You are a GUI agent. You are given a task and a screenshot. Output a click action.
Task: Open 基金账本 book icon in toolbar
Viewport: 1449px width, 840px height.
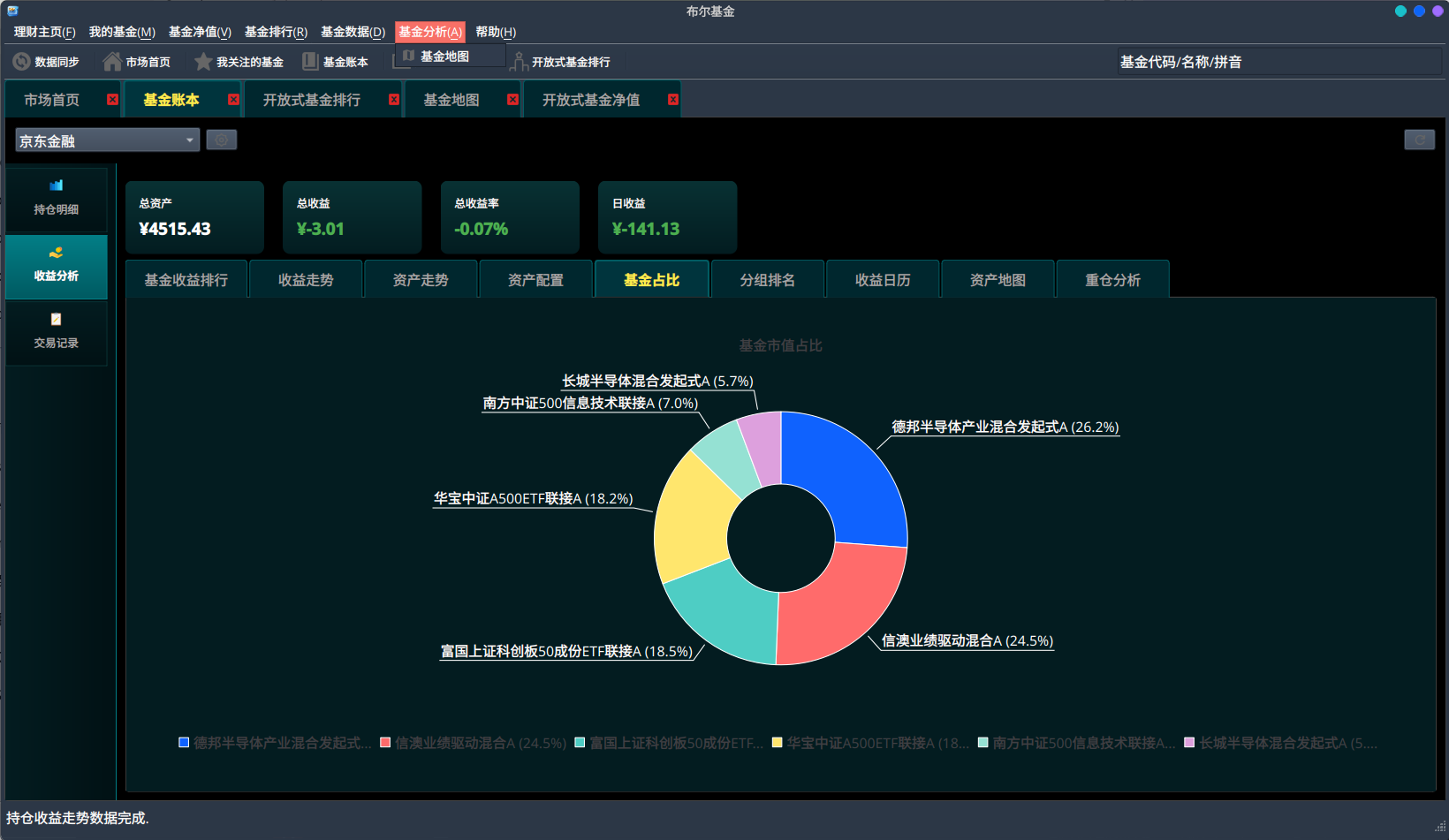click(310, 62)
